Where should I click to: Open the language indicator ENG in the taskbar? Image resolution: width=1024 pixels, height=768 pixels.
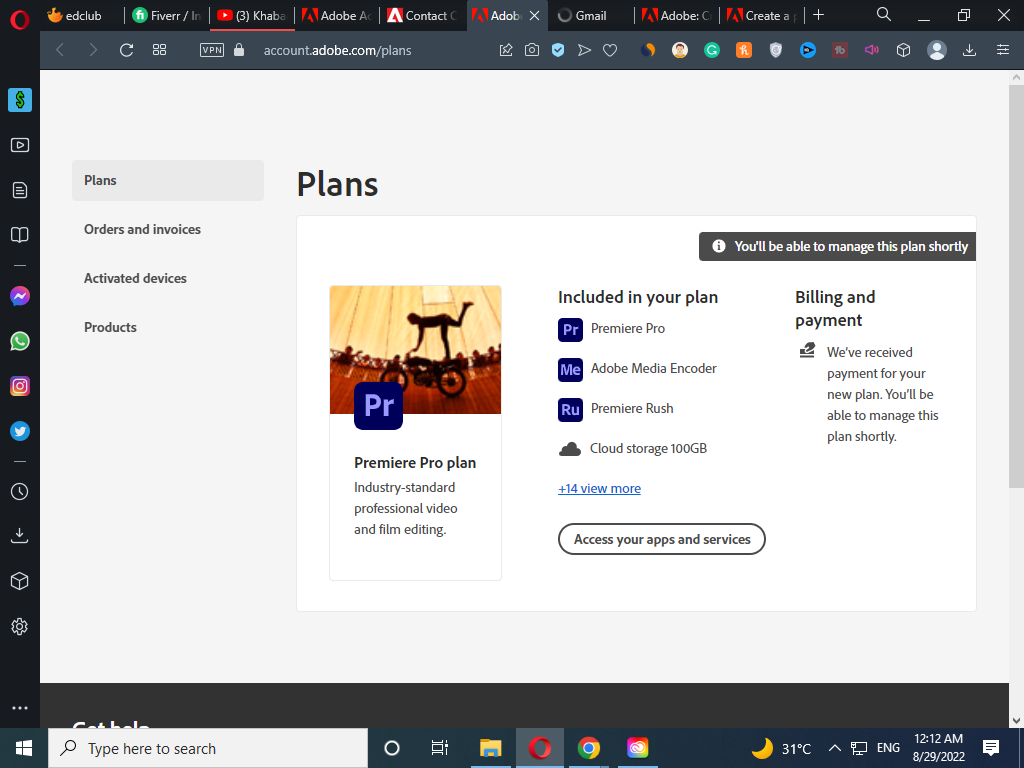tap(888, 747)
